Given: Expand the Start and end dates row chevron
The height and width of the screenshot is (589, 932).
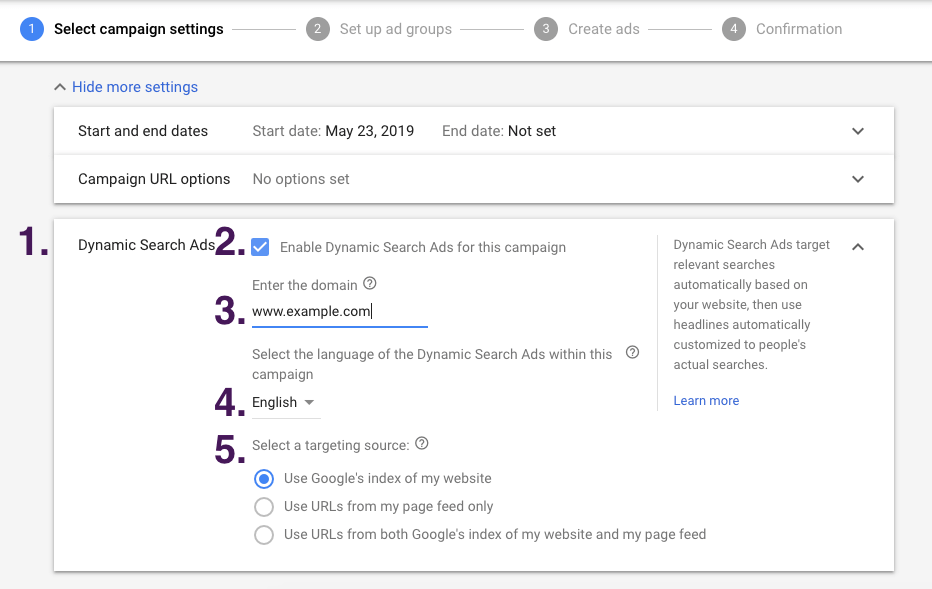Looking at the screenshot, I should [858, 131].
